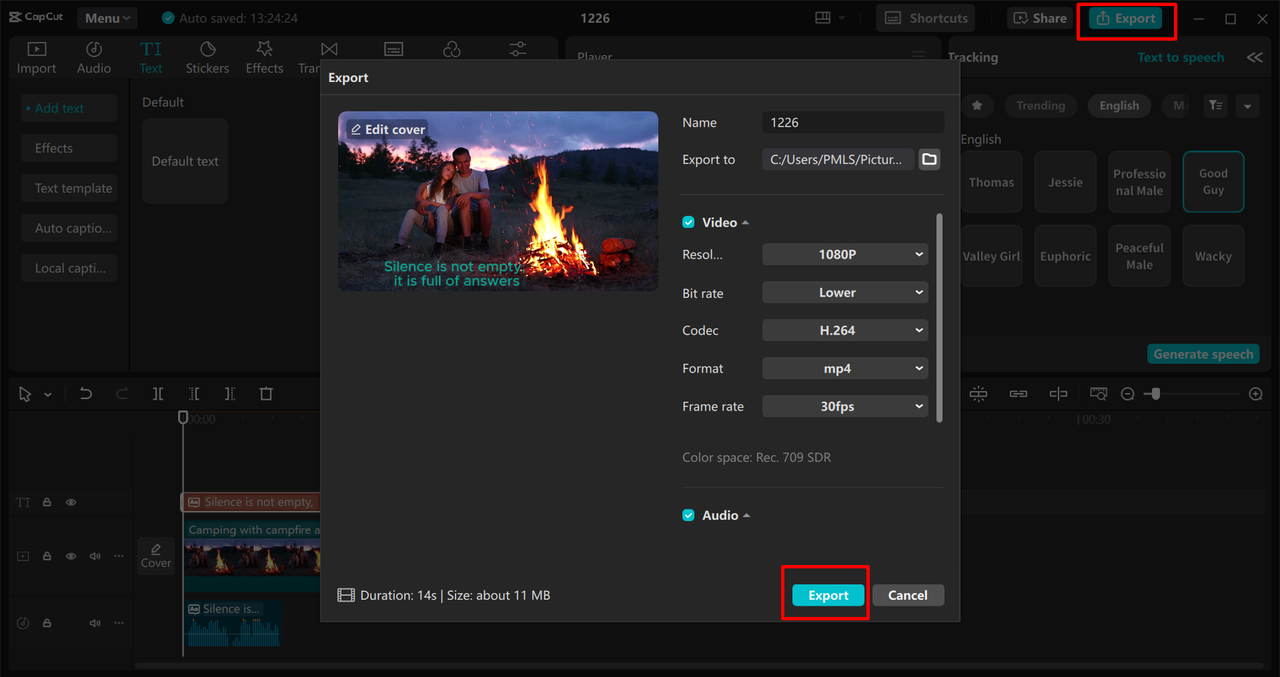This screenshot has width=1280, height=677.
Task: Click Redo in the timeline toolbar
Action: point(122,394)
